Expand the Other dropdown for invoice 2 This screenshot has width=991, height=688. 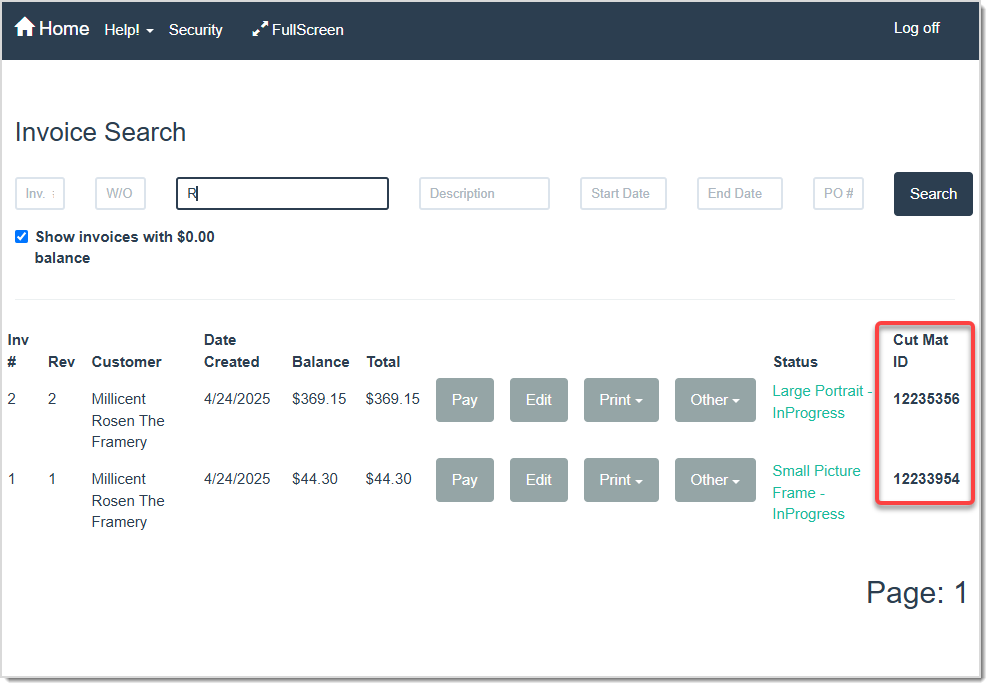(714, 399)
